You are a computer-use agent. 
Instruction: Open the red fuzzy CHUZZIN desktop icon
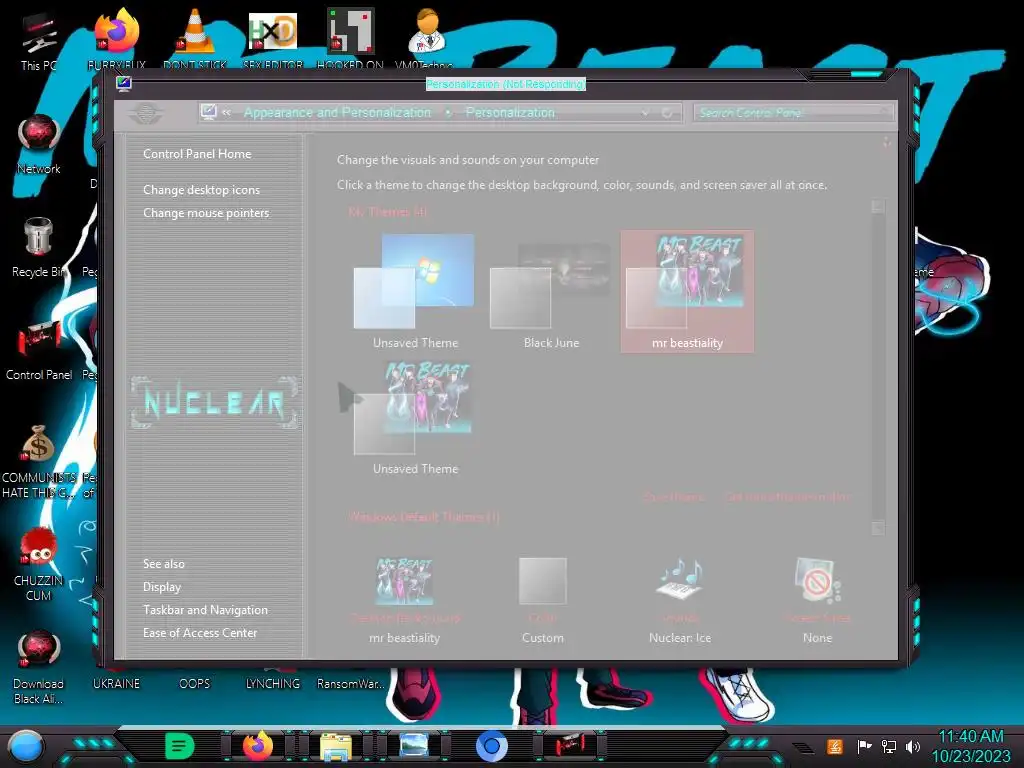pyautogui.click(x=39, y=564)
